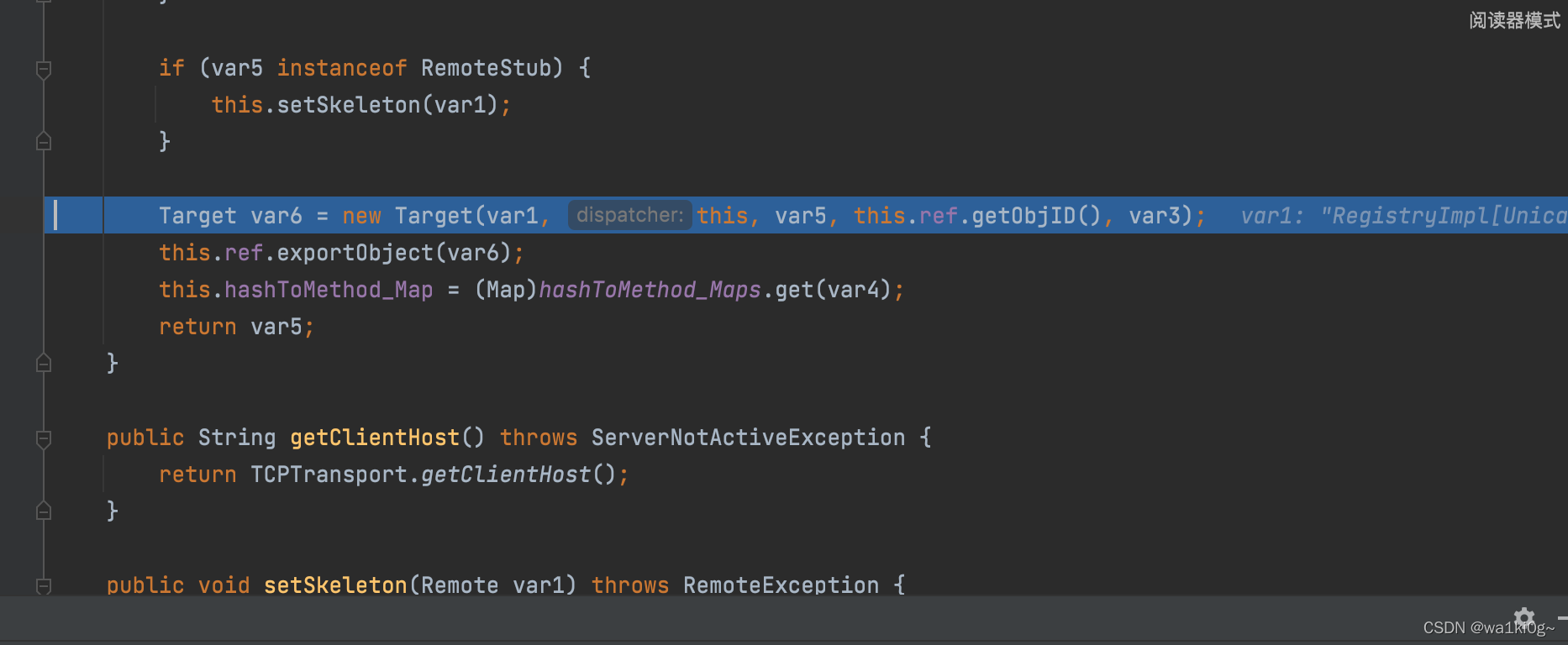Click the instanceof keyword
1568x645 pixels.
(x=342, y=68)
